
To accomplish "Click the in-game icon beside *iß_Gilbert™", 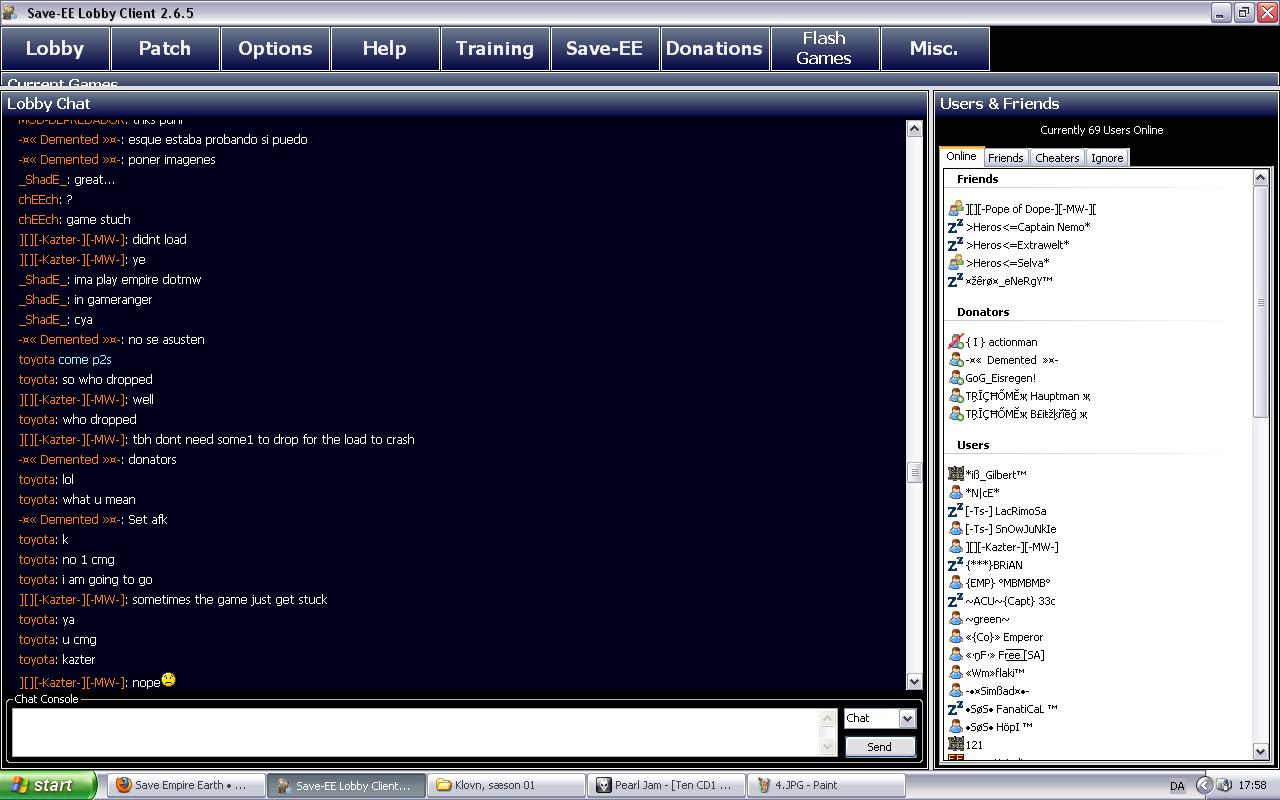I will pyautogui.click(x=955, y=474).
